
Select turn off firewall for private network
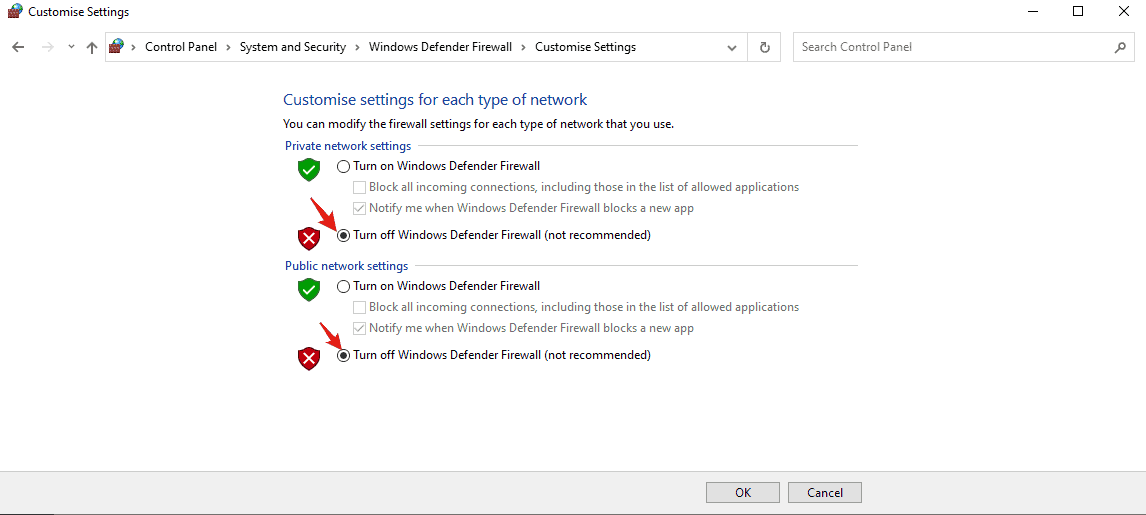point(344,235)
